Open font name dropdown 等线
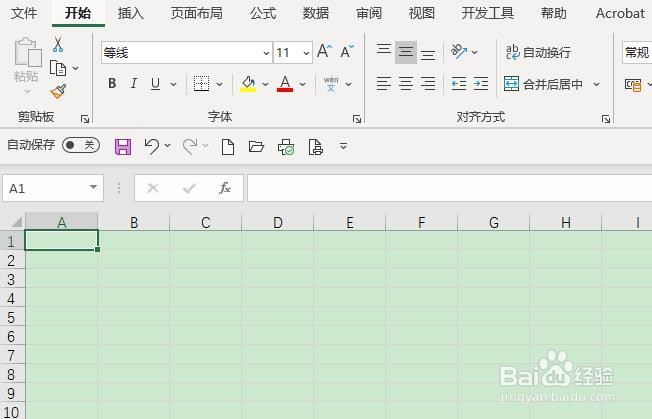The image size is (652, 419). coord(267,53)
